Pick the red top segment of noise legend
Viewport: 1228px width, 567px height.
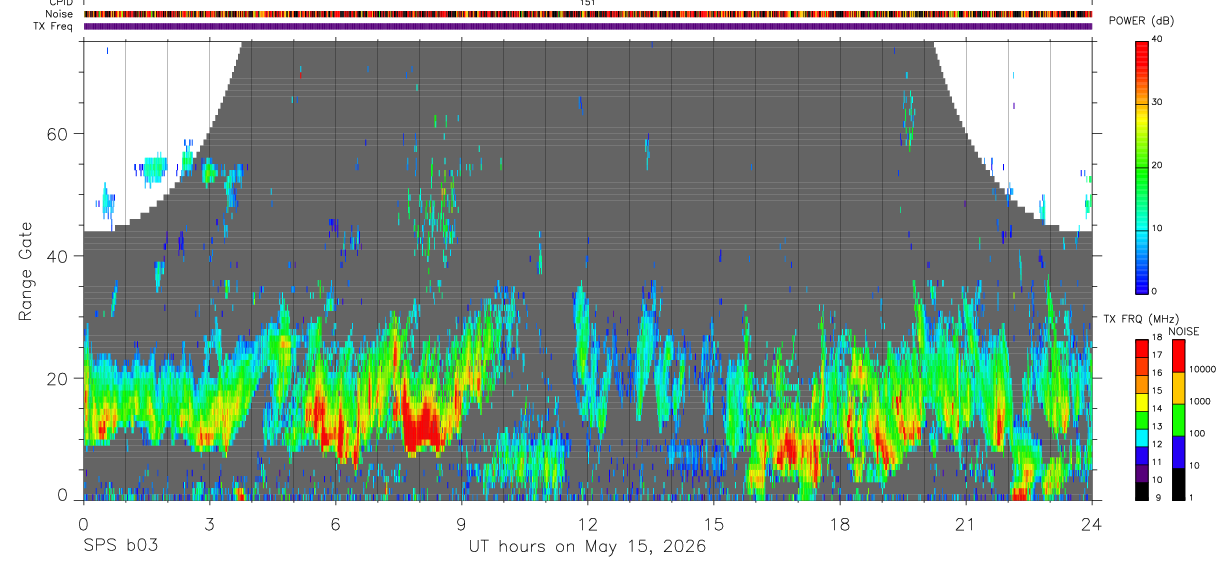1177,356
